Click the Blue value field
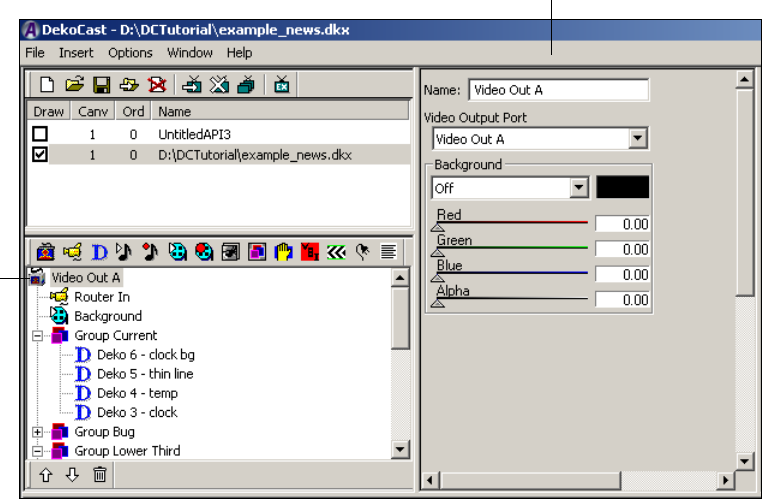The width and height of the screenshot is (762, 499). 622,275
